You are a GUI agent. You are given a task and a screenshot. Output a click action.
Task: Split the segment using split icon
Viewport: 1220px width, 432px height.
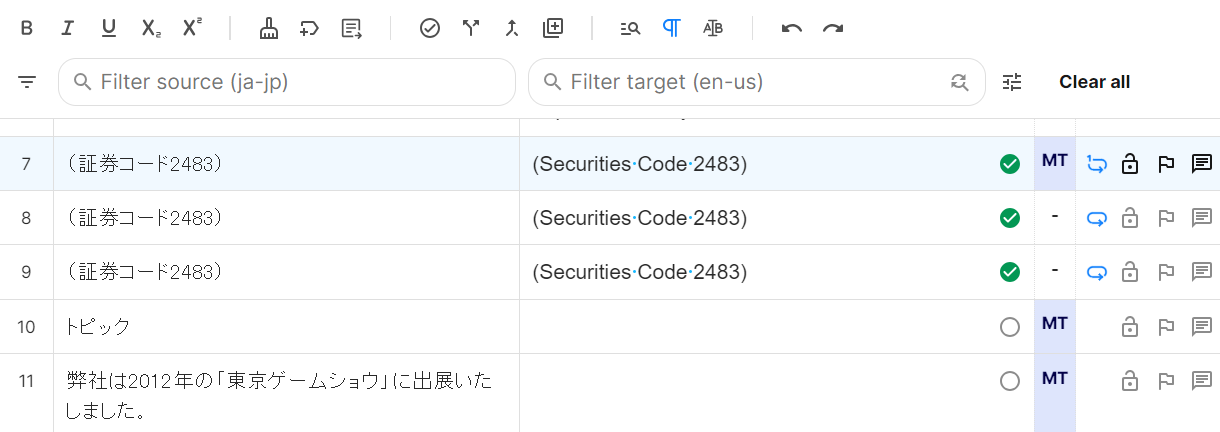[x=471, y=28]
